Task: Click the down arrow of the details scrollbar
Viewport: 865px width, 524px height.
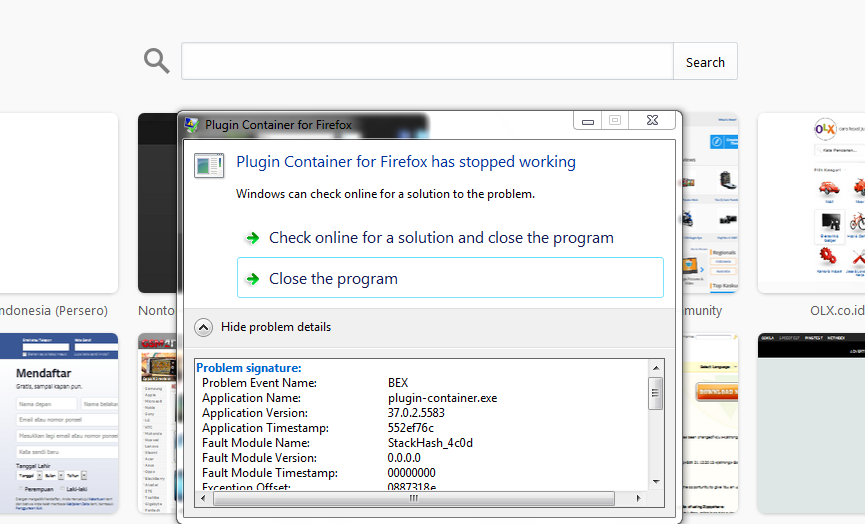Action: point(656,482)
